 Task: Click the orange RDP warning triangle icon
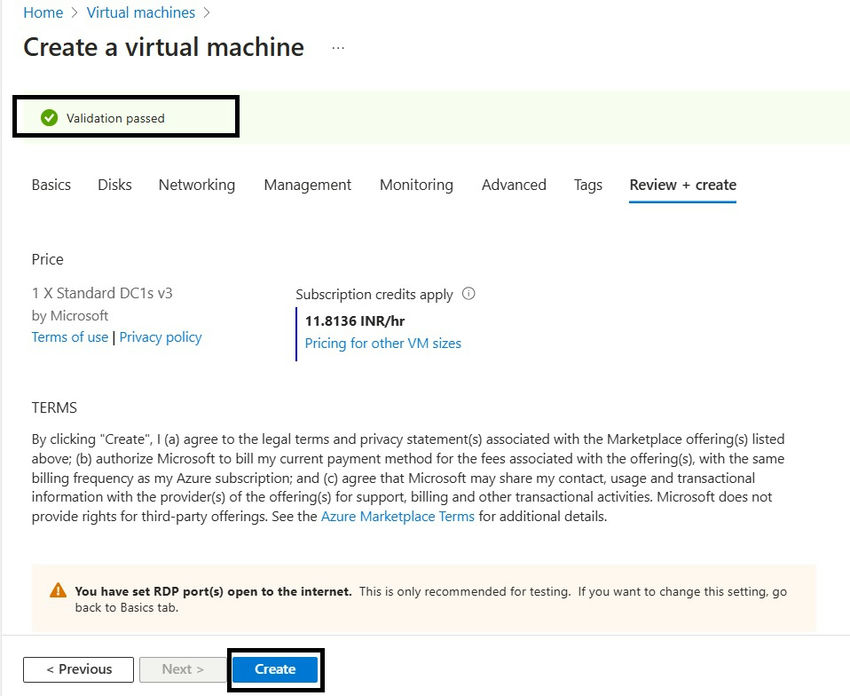[58, 591]
